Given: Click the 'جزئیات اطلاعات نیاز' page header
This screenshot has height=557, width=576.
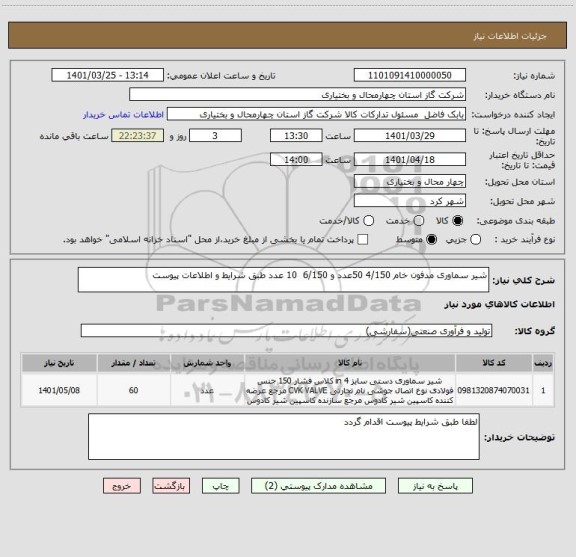Looking at the screenshot, I should coord(510,36).
